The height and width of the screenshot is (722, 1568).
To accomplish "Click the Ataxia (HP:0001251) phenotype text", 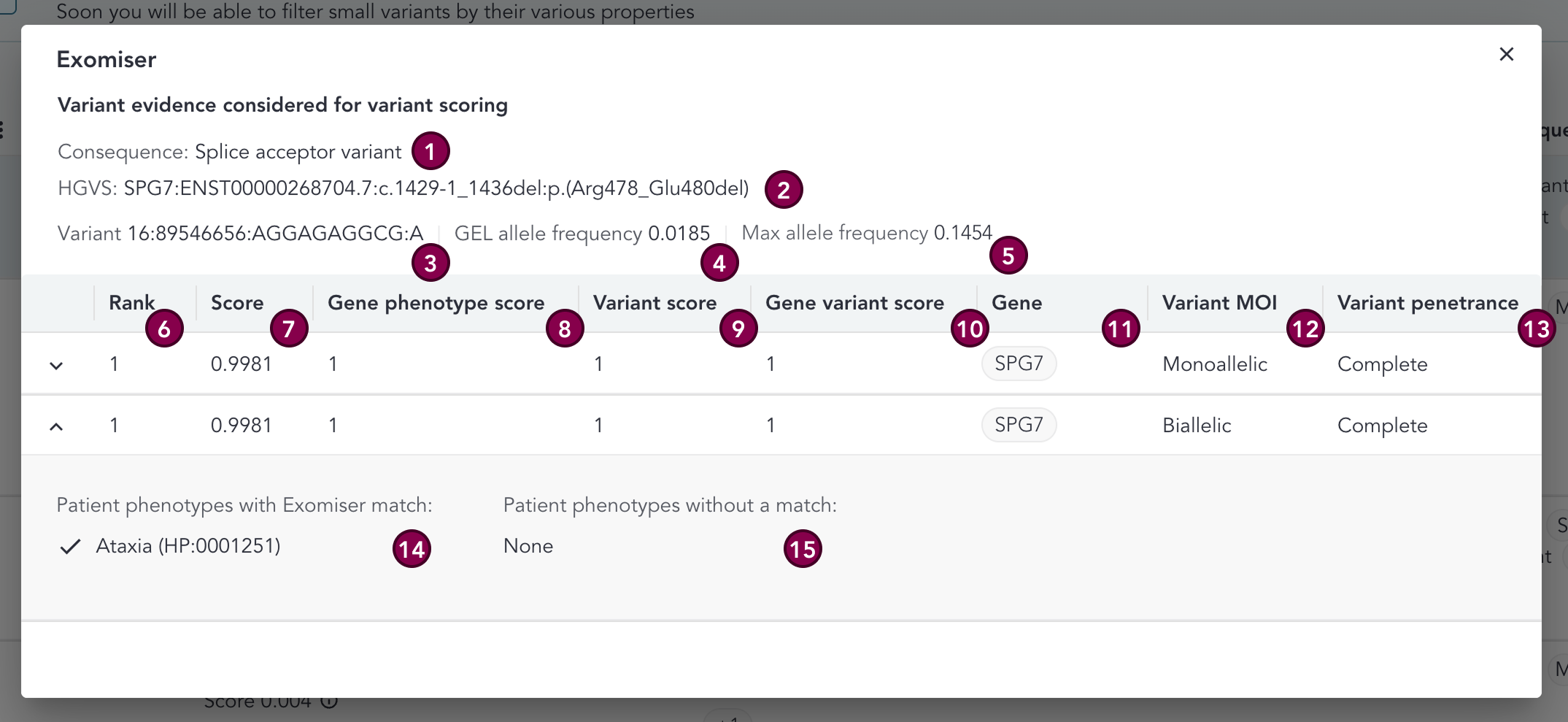I will pyautogui.click(x=188, y=545).
